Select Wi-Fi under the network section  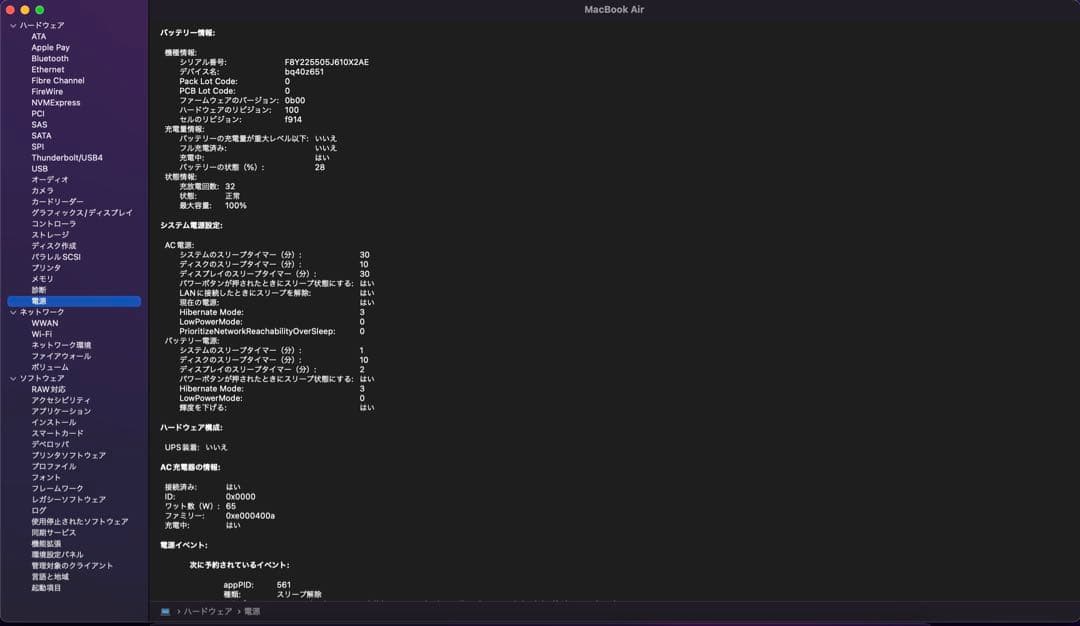point(42,334)
